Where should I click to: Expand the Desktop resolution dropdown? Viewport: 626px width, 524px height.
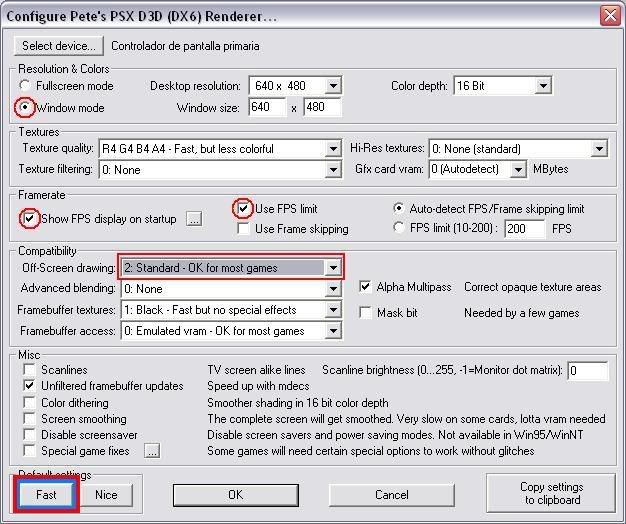[333, 85]
